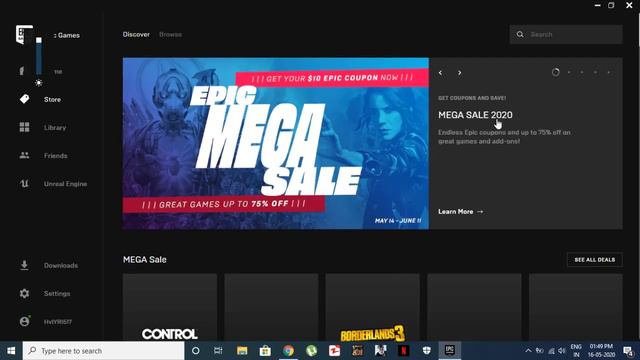Advance to the next featured banner slide
640x360 pixels.
tap(460, 73)
